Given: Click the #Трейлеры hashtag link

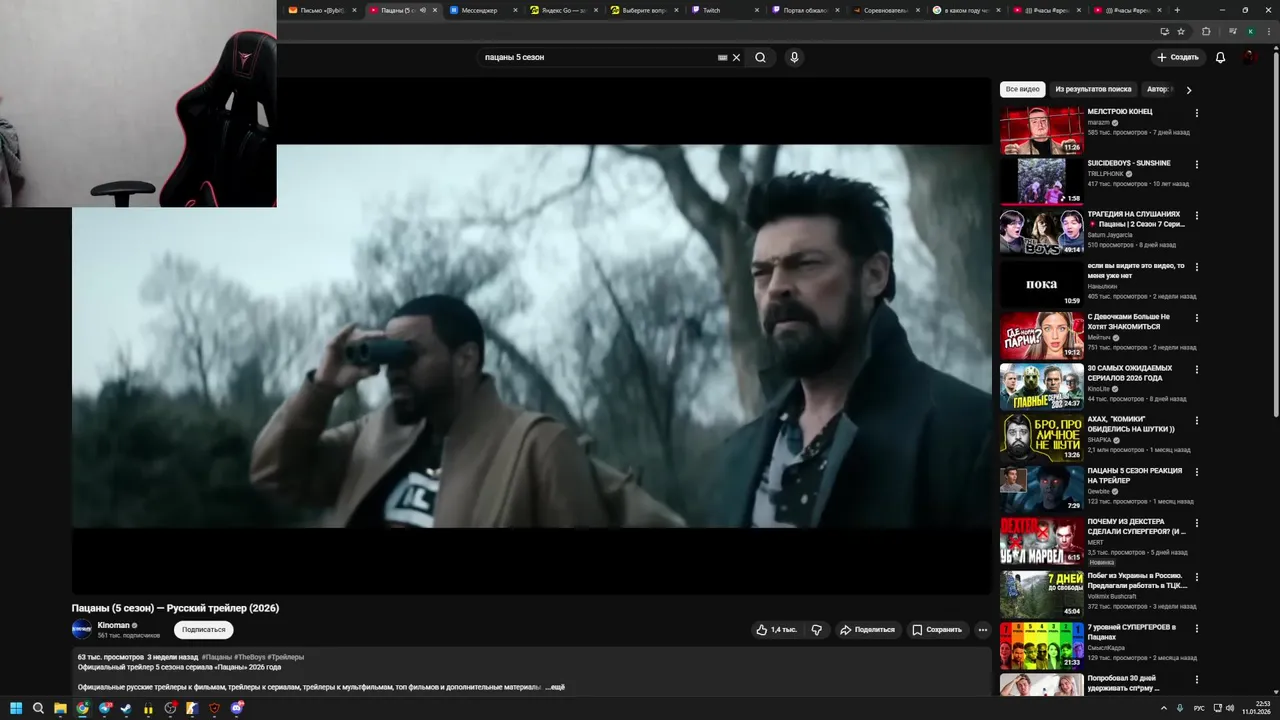Looking at the screenshot, I should pyautogui.click(x=286, y=657).
